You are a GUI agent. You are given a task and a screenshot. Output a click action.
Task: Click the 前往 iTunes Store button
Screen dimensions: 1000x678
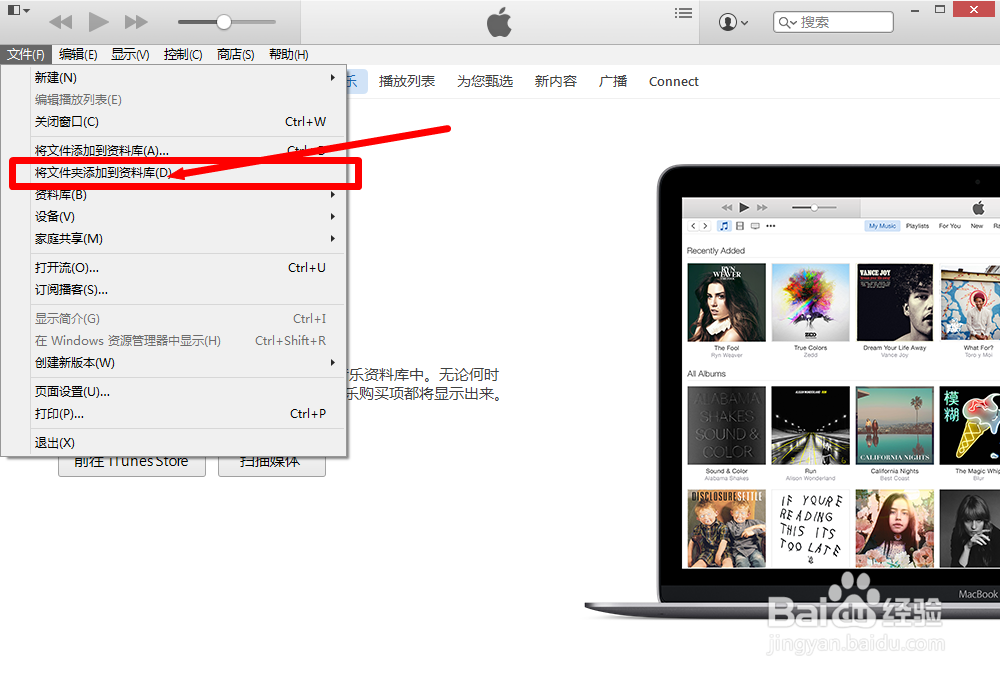(131, 461)
